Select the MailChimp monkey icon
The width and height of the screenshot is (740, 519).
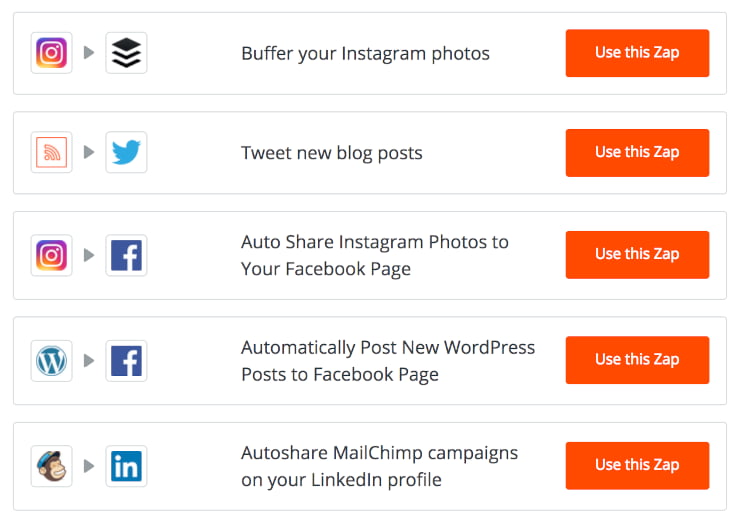point(51,466)
